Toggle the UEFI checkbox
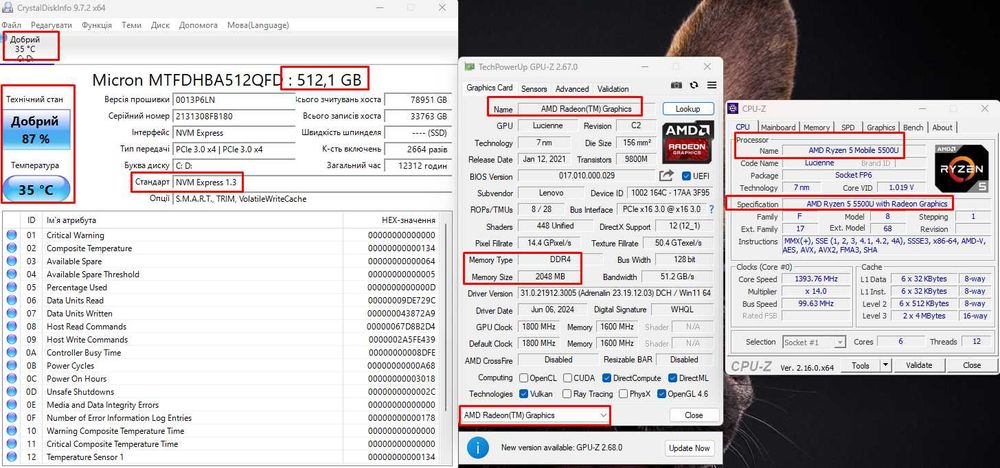 (686, 176)
